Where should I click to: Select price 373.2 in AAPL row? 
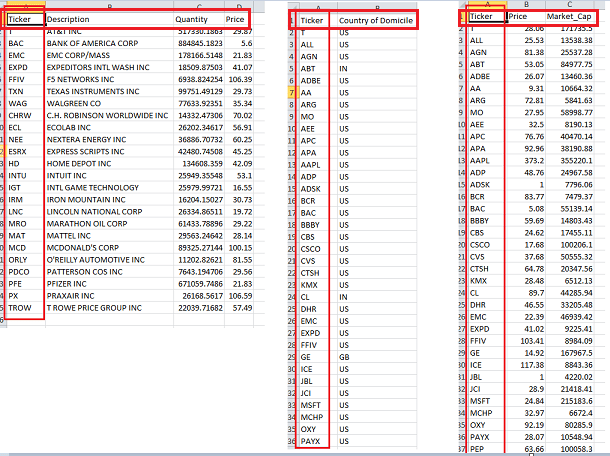coord(526,161)
